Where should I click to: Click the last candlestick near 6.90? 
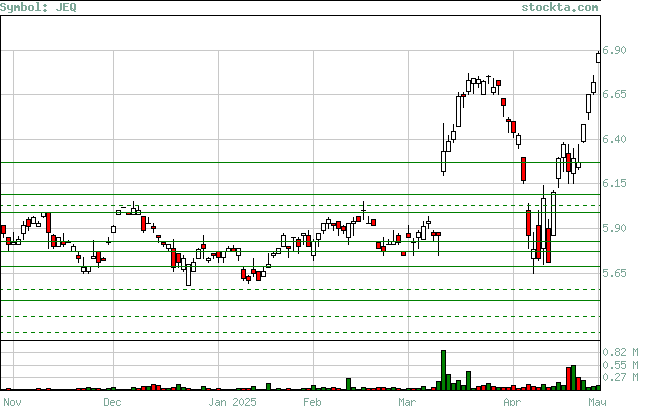pyautogui.click(x=599, y=57)
